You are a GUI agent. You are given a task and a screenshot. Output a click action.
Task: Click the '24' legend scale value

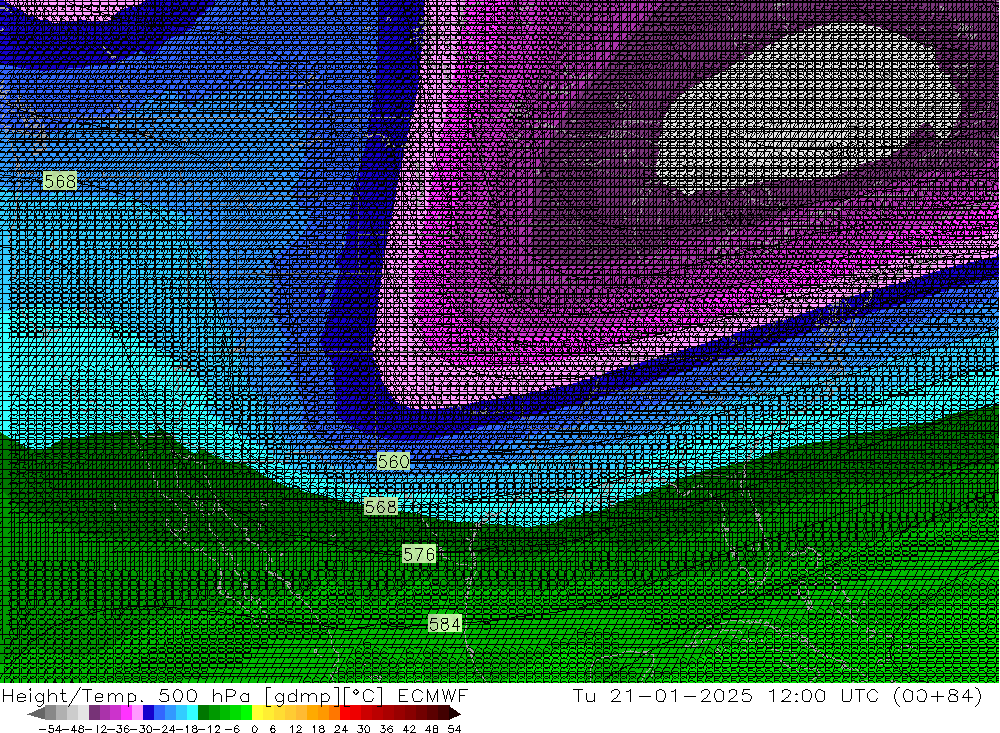pyautogui.click(x=341, y=729)
